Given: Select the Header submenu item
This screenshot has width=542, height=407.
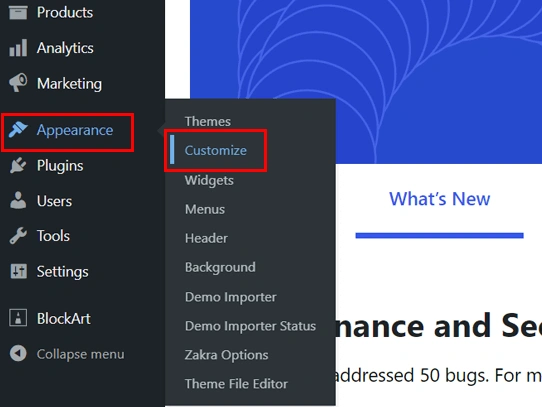Looking at the screenshot, I should tap(206, 238).
